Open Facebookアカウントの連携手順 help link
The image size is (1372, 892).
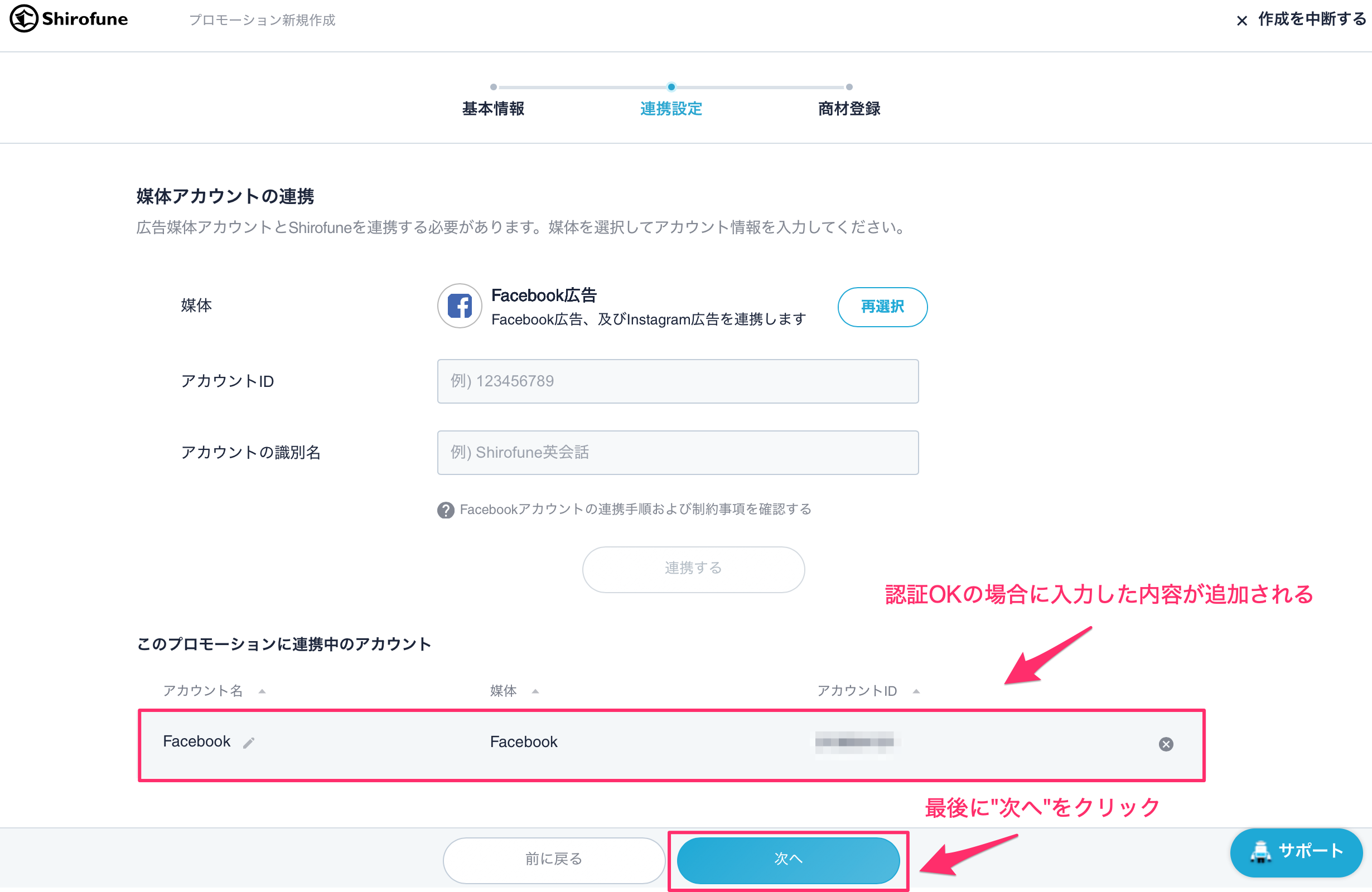pyautogui.click(x=635, y=510)
